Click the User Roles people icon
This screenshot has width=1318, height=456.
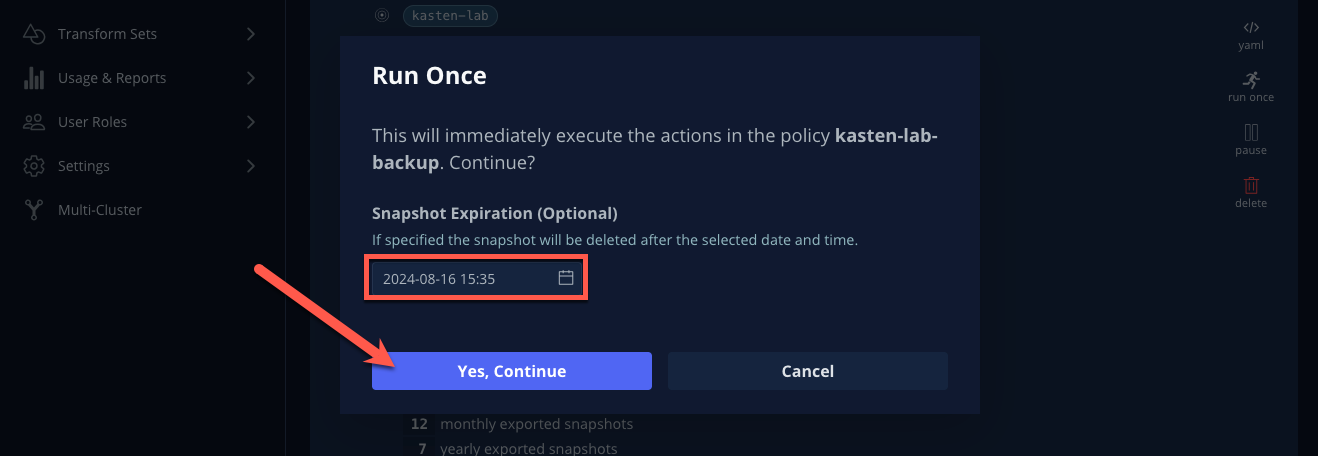pos(34,122)
